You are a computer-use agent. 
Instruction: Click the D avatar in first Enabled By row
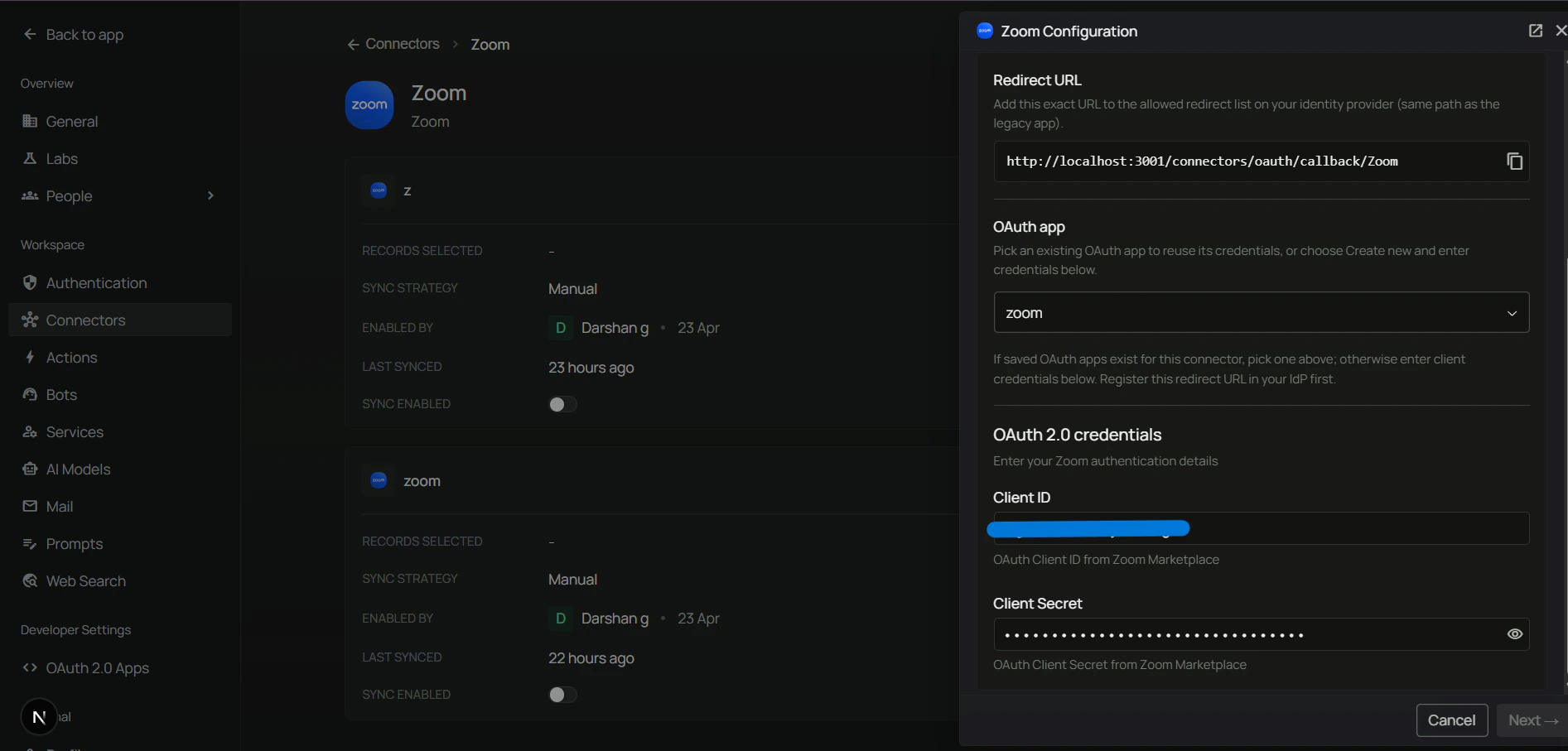pyautogui.click(x=561, y=328)
